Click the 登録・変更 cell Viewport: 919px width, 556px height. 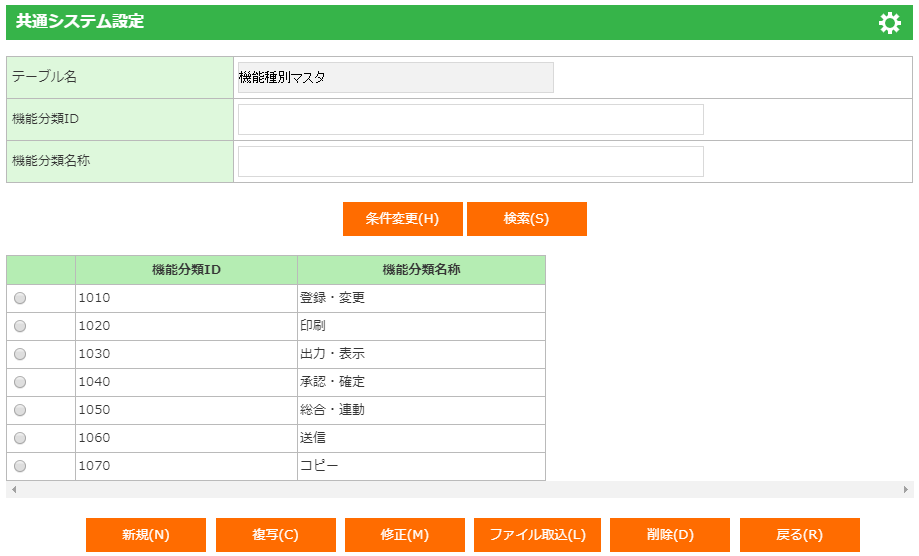click(421, 298)
